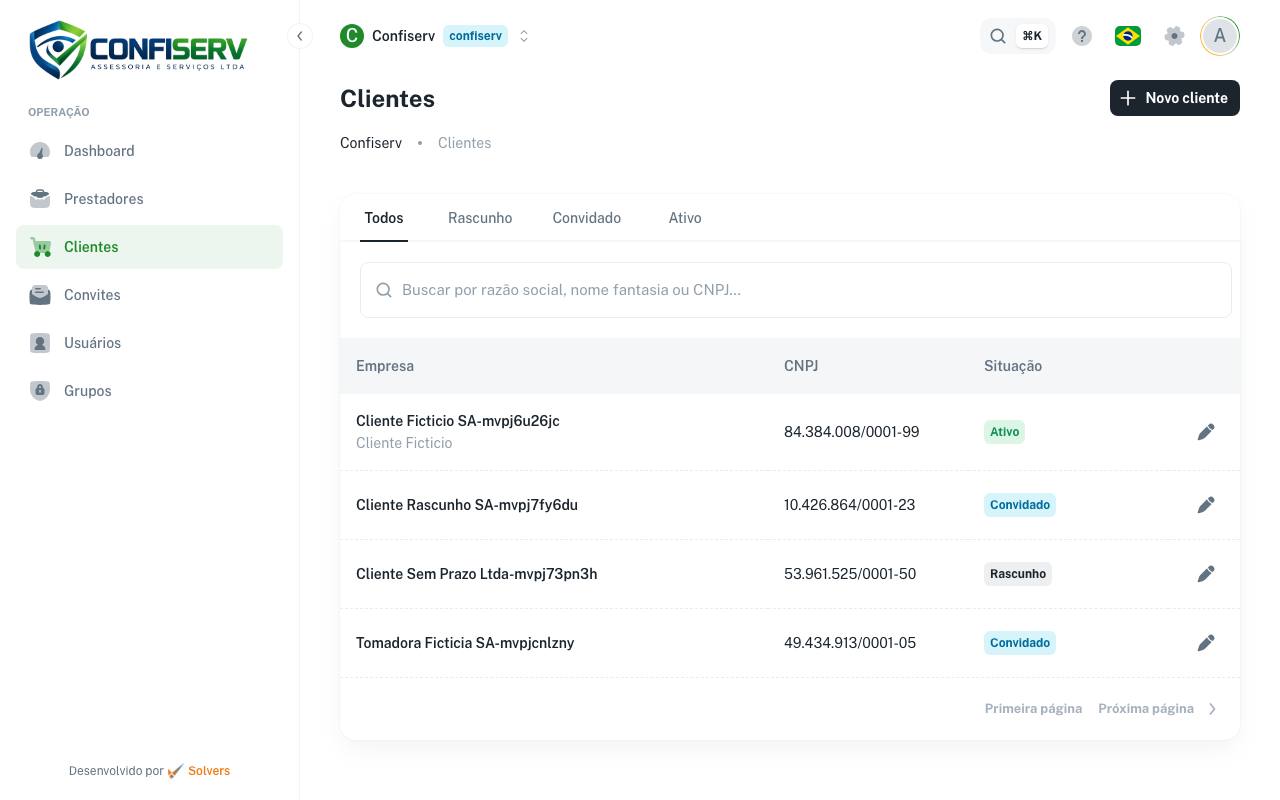Image resolution: width=1280 pixels, height=800 pixels.
Task: Select the Todos tab
Action: tap(384, 218)
